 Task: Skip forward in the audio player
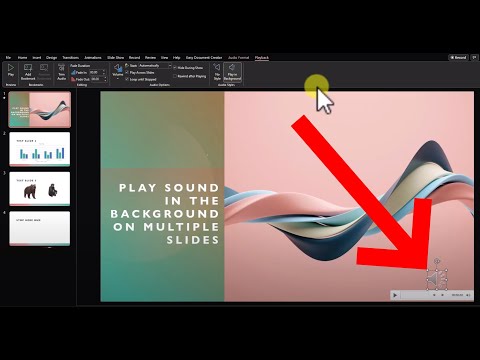443,295
